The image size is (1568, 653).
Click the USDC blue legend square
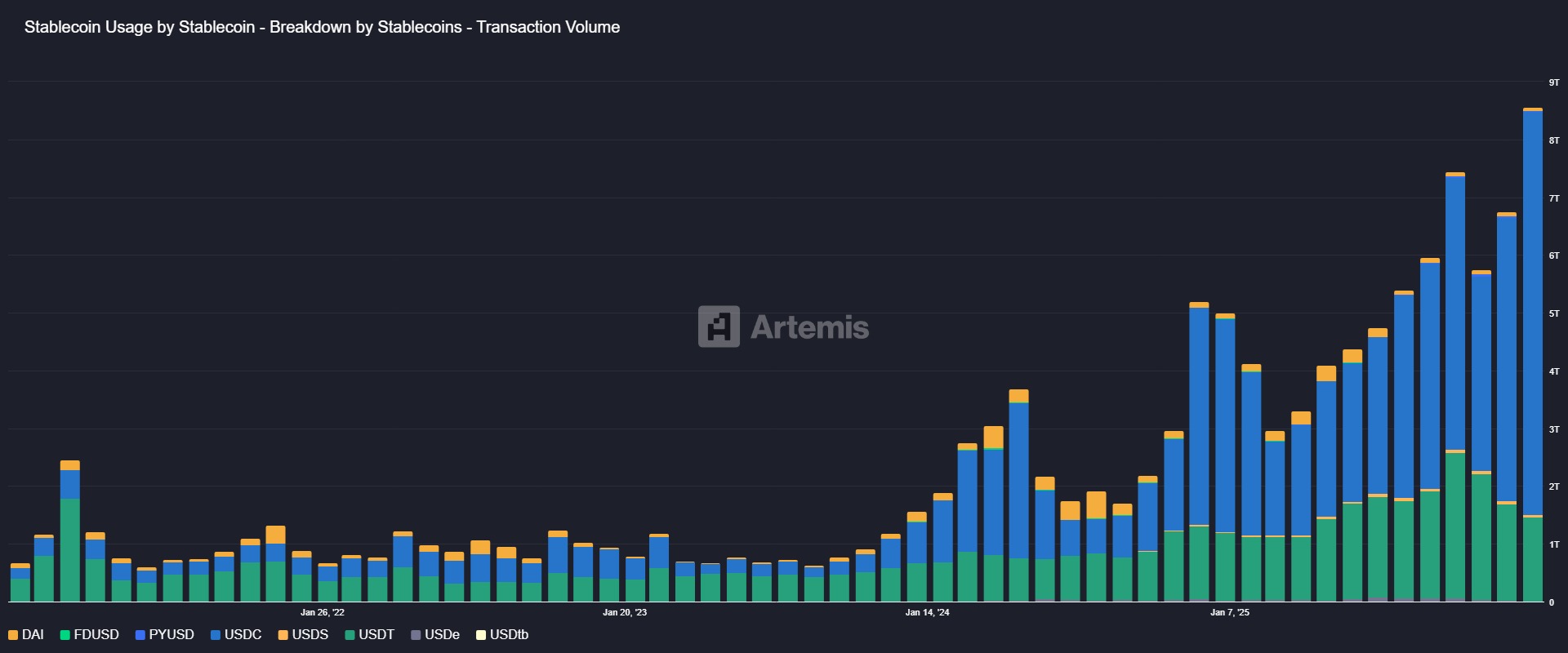[x=216, y=635]
